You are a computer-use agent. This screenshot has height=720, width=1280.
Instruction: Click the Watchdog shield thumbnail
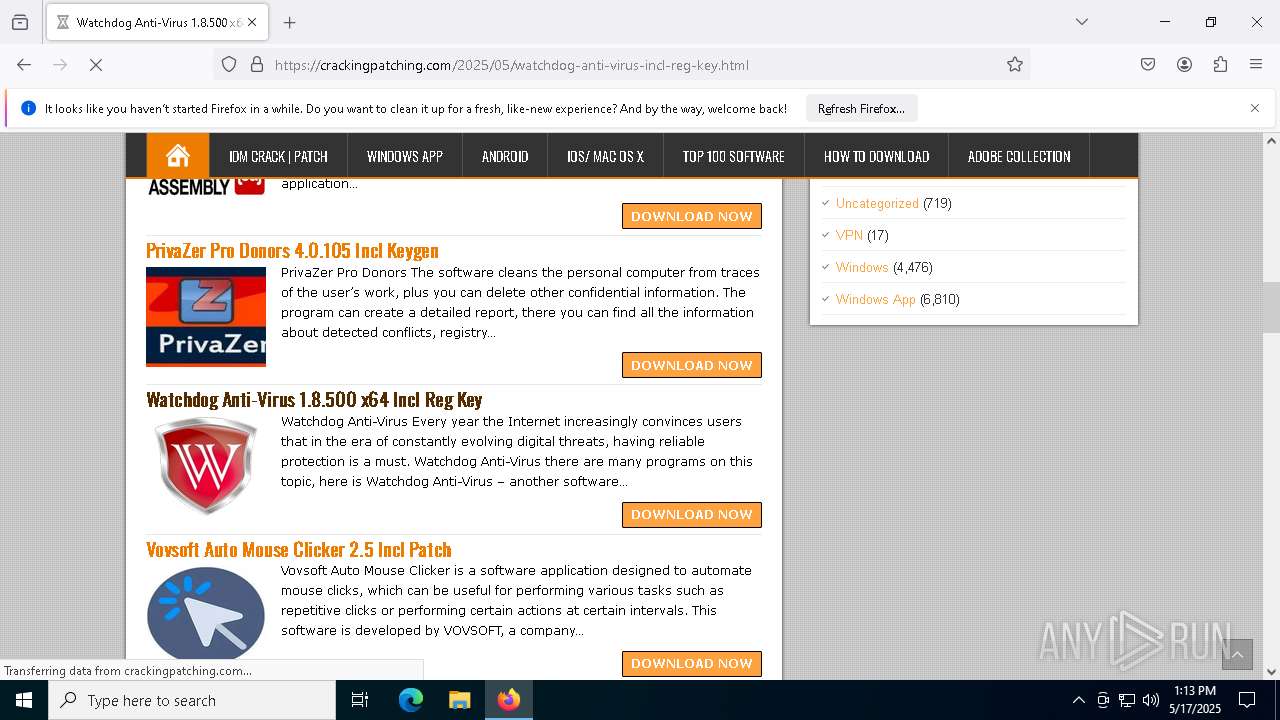click(206, 466)
